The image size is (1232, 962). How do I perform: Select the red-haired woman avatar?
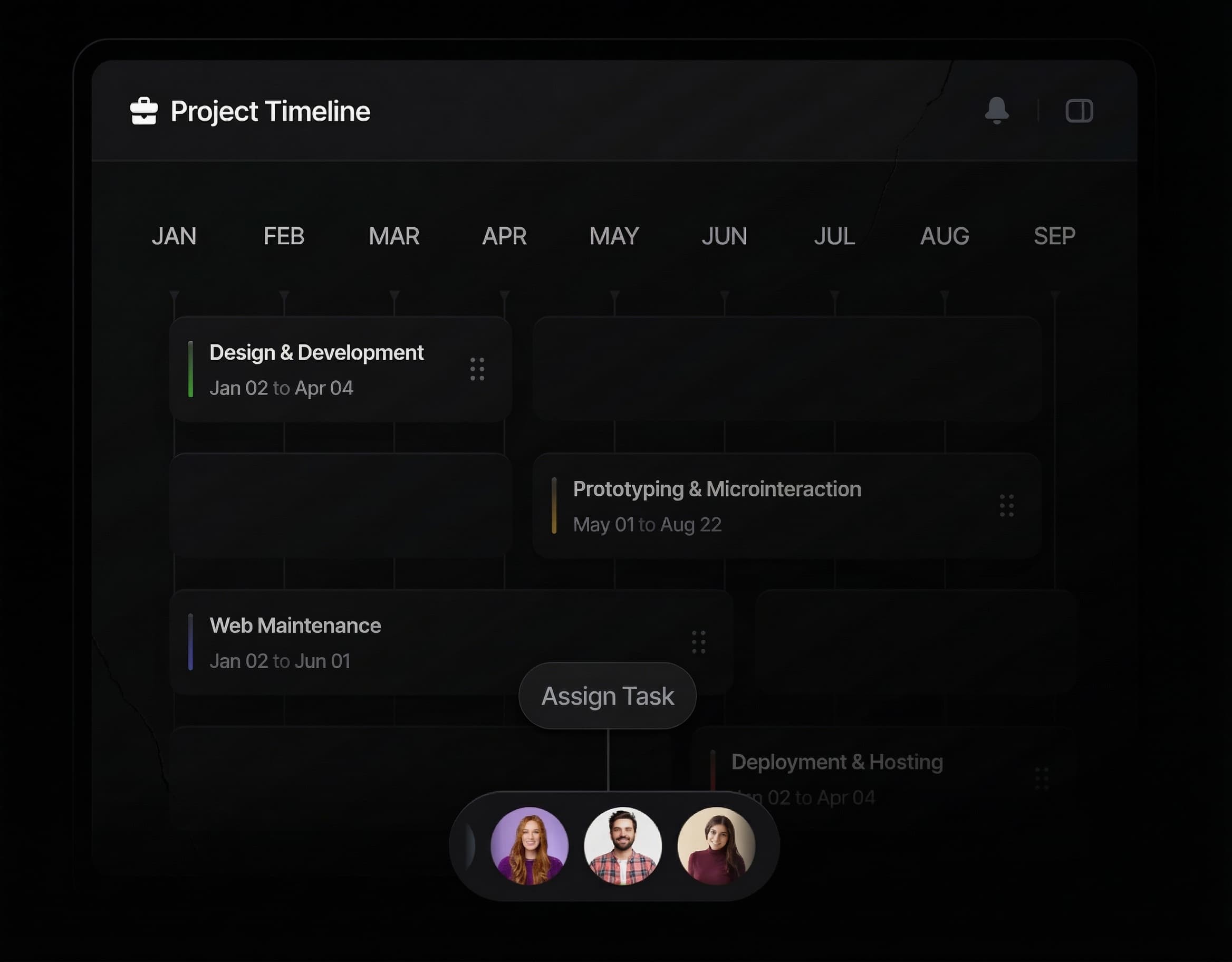pos(529,846)
